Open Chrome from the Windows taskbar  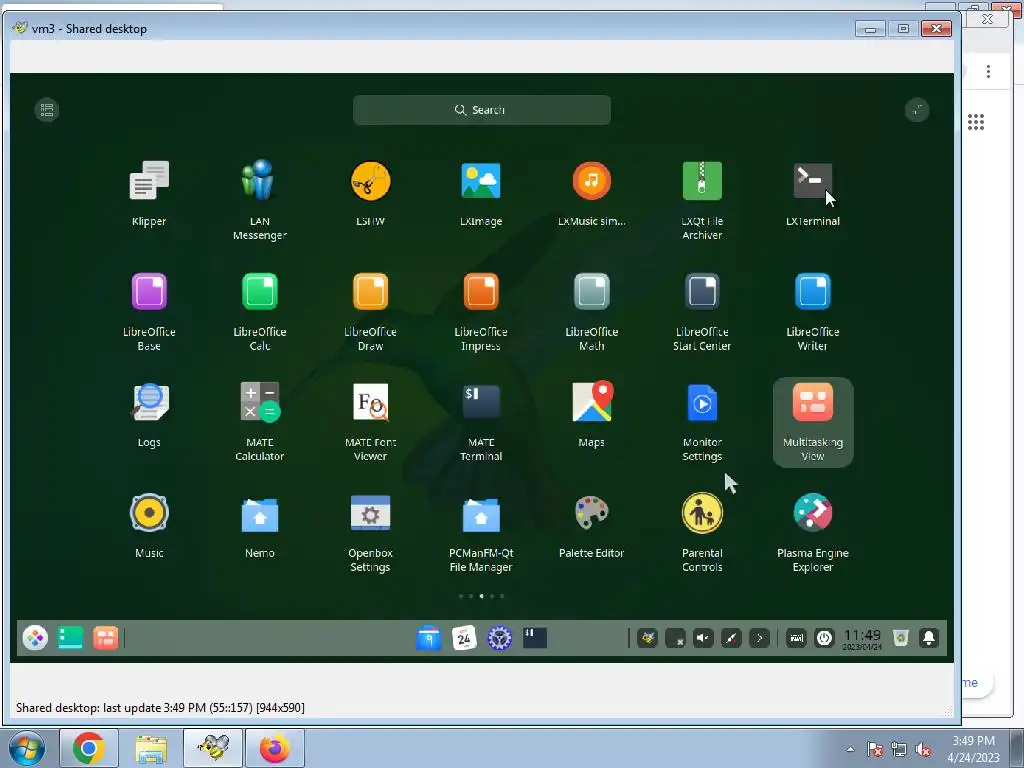pos(89,748)
